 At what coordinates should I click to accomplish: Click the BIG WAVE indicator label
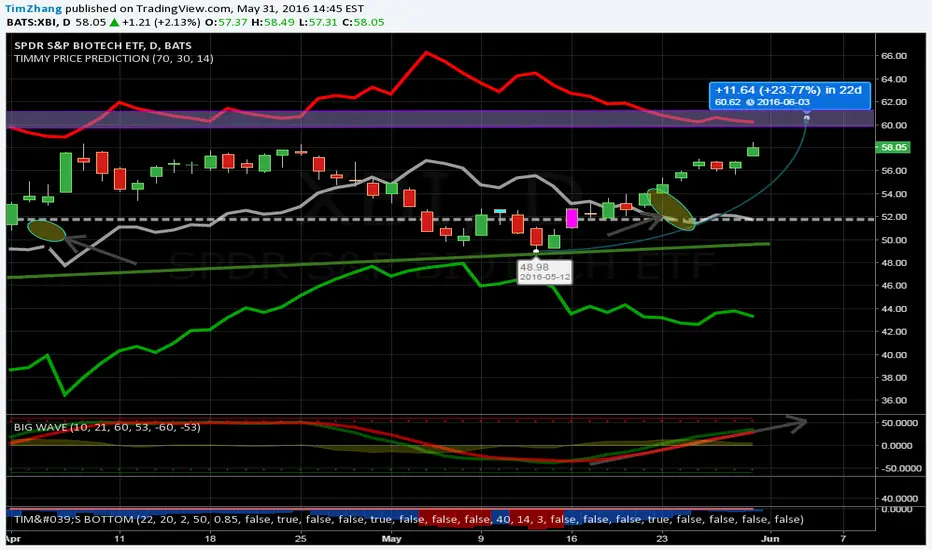pyautogui.click(x=107, y=427)
